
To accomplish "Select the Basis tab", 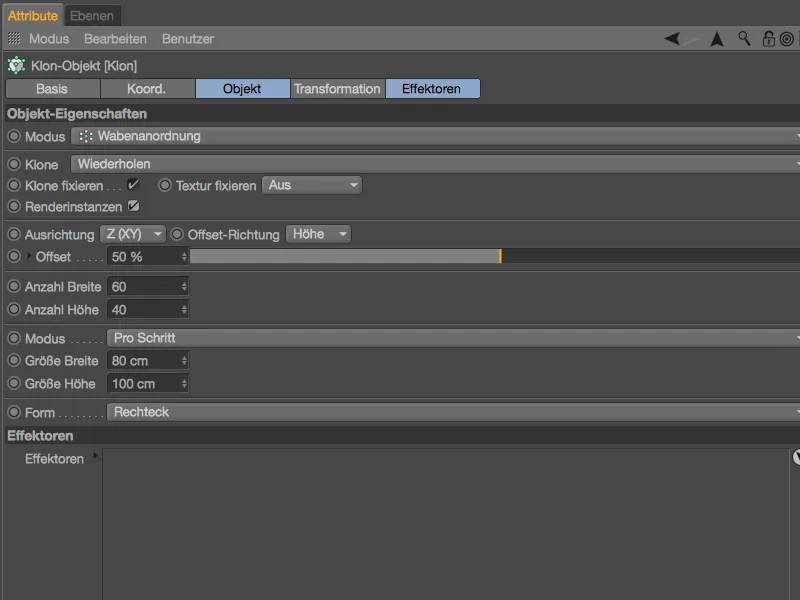I will [53, 89].
